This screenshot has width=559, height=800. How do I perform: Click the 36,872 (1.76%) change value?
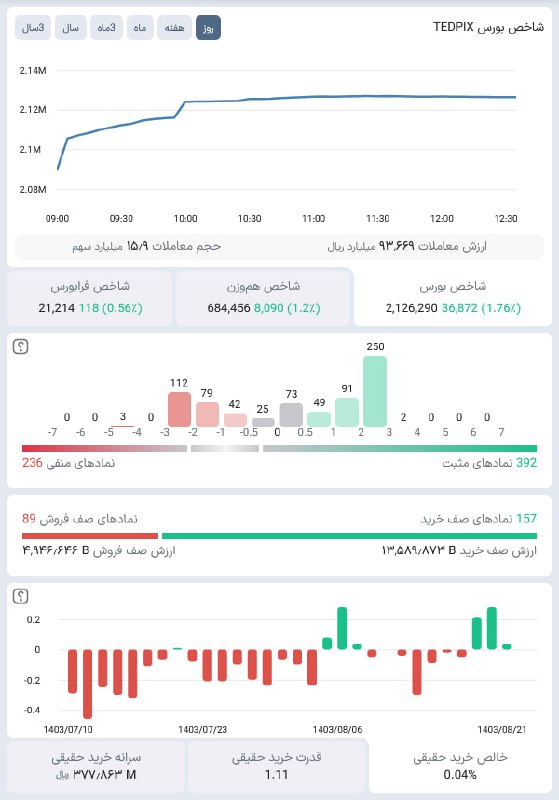pos(481,308)
